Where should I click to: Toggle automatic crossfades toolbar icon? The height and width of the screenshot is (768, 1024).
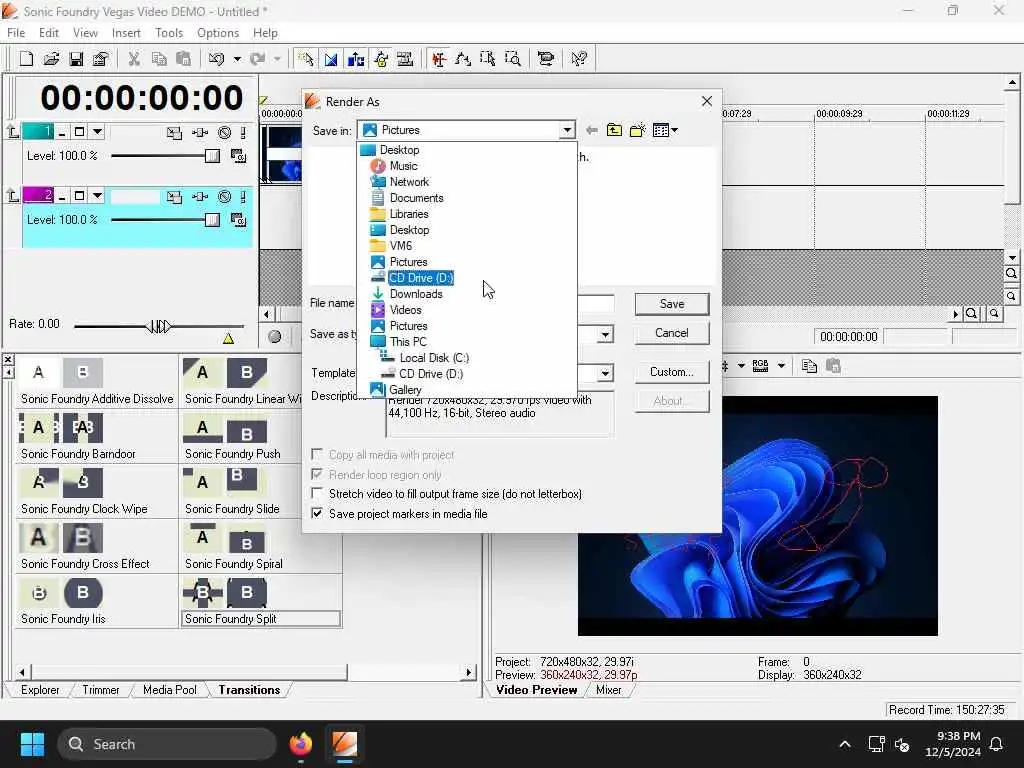pos(331,59)
